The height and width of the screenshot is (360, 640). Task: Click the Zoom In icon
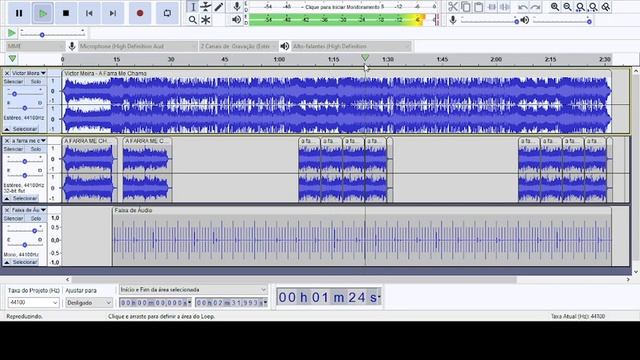(x=555, y=7)
